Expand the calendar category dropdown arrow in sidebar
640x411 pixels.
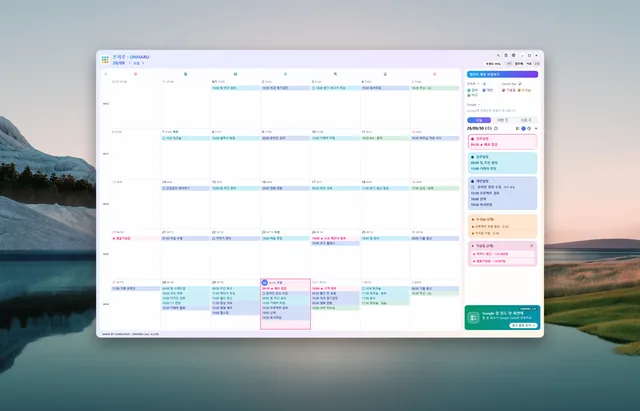(478, 84)
